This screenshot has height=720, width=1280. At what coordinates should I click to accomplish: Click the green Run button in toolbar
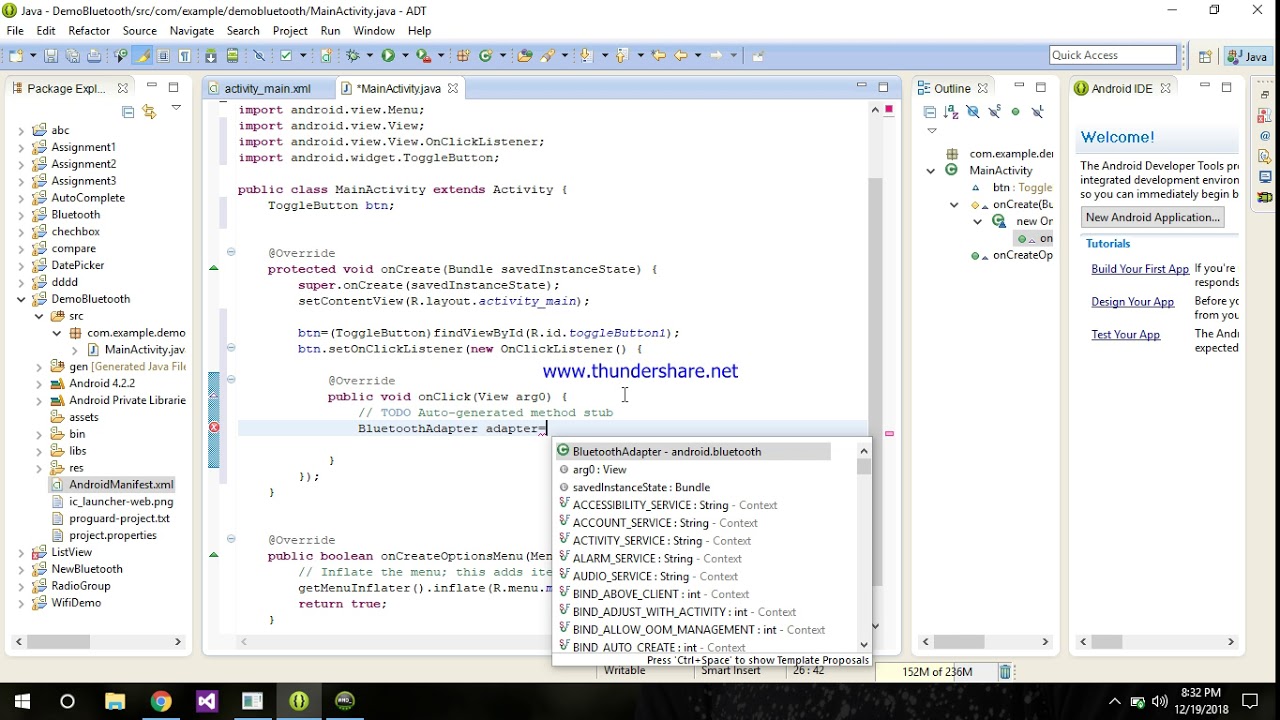388,56
